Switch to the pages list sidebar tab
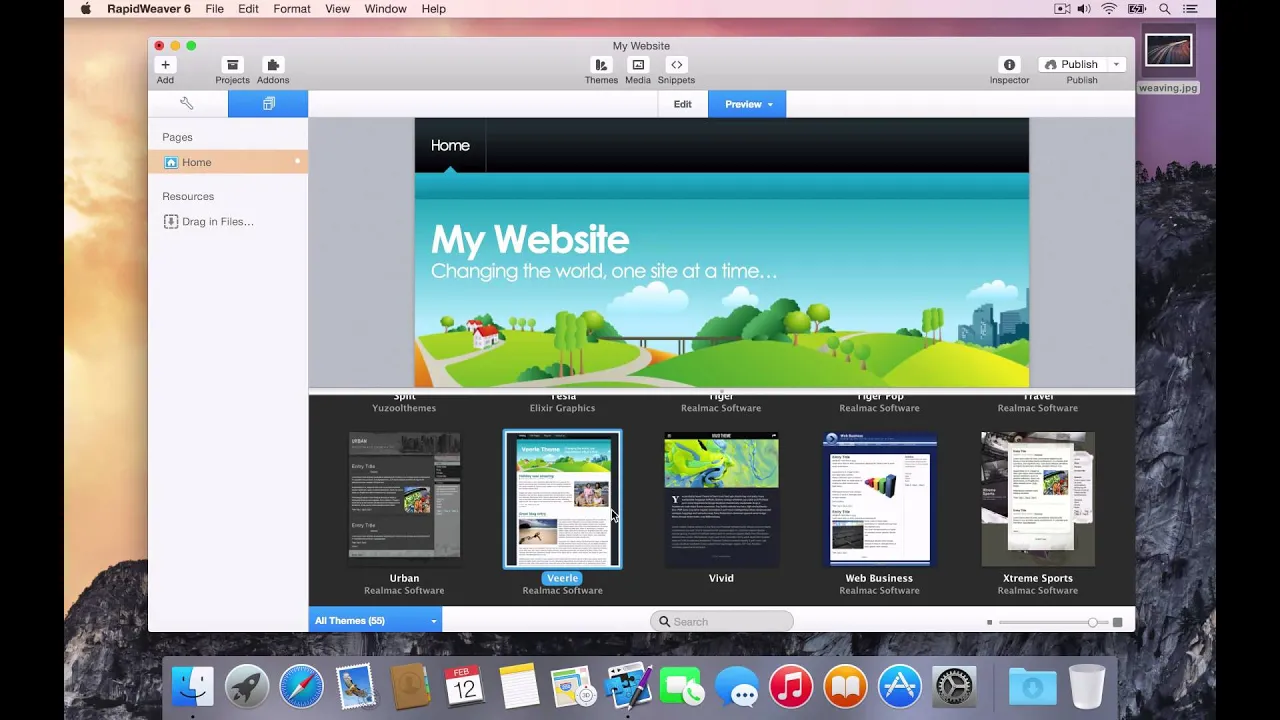The height and width of the screenshot is (720, 1280). pyautogui.click(x=268, y=104)
